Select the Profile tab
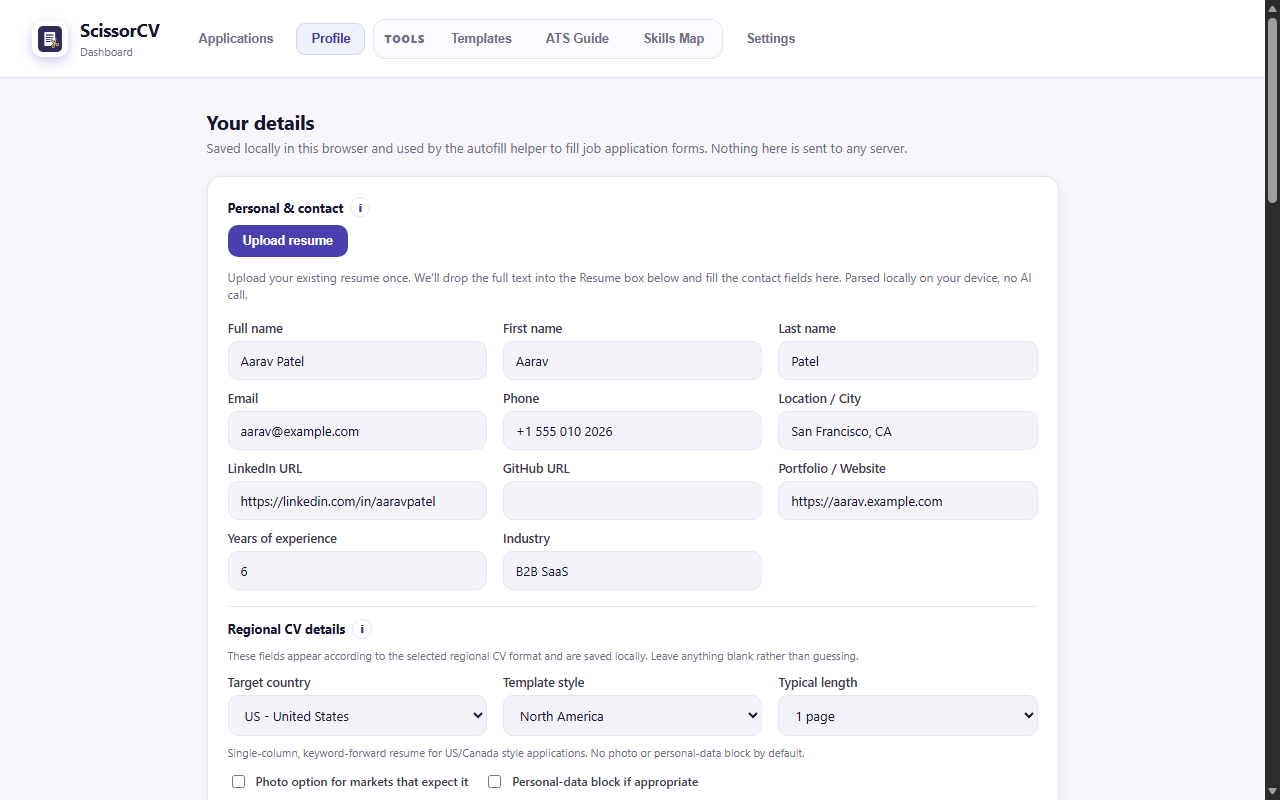The width and height of the screenshot is (1280, 800). click(x=330, y=39)
